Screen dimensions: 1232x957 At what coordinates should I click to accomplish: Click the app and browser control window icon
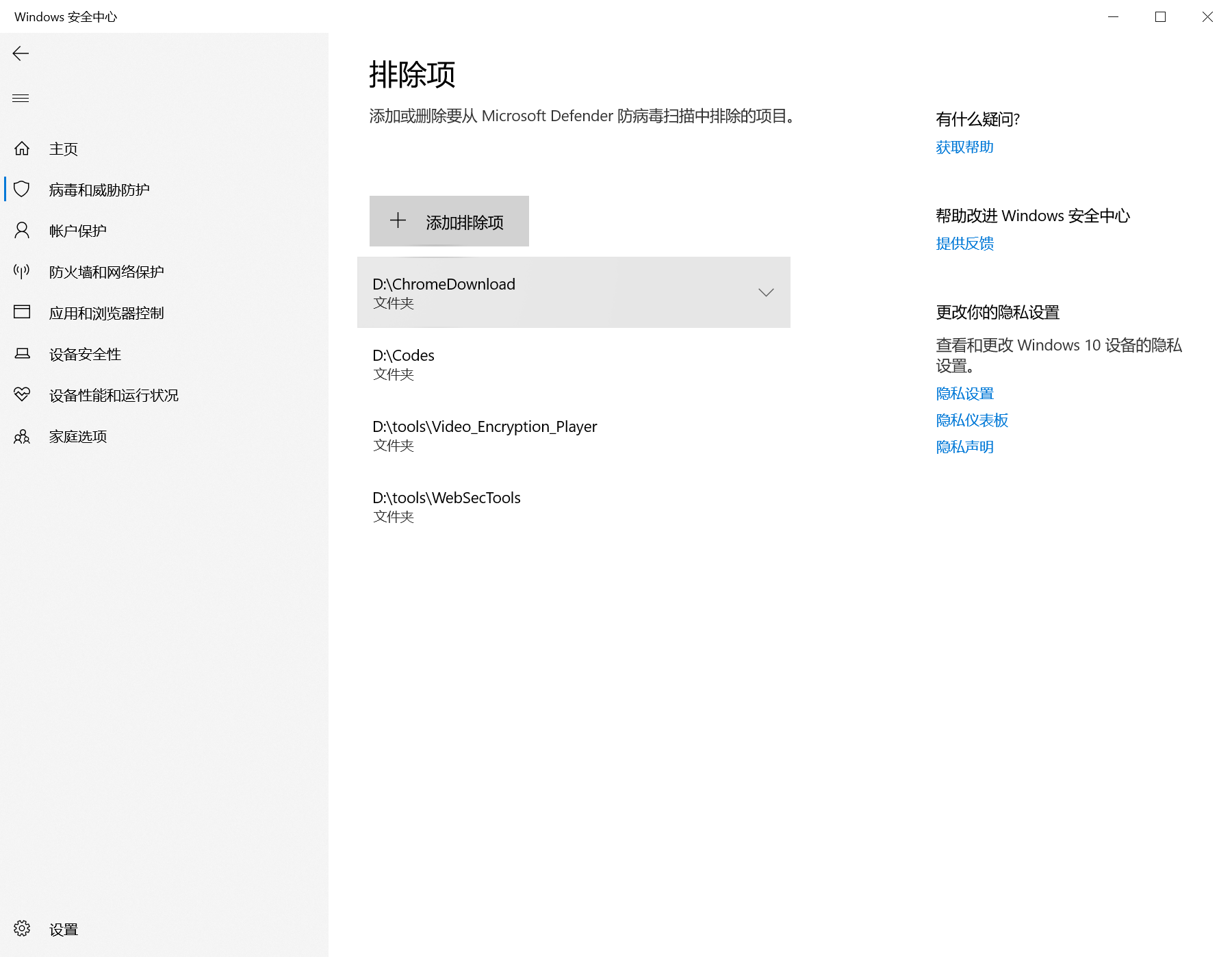coord(22,312)
